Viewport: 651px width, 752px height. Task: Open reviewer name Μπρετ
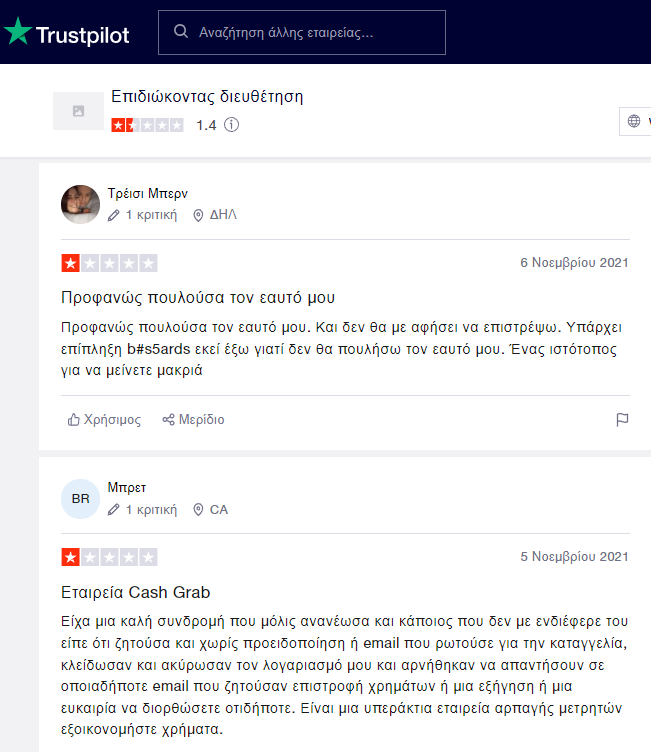[x=127, y=487]
